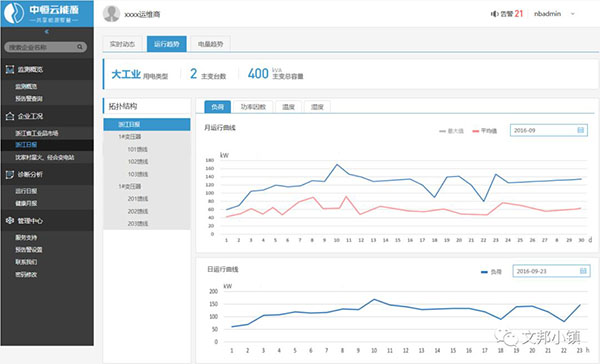Open 服务支持 in the sidebar

26,237
